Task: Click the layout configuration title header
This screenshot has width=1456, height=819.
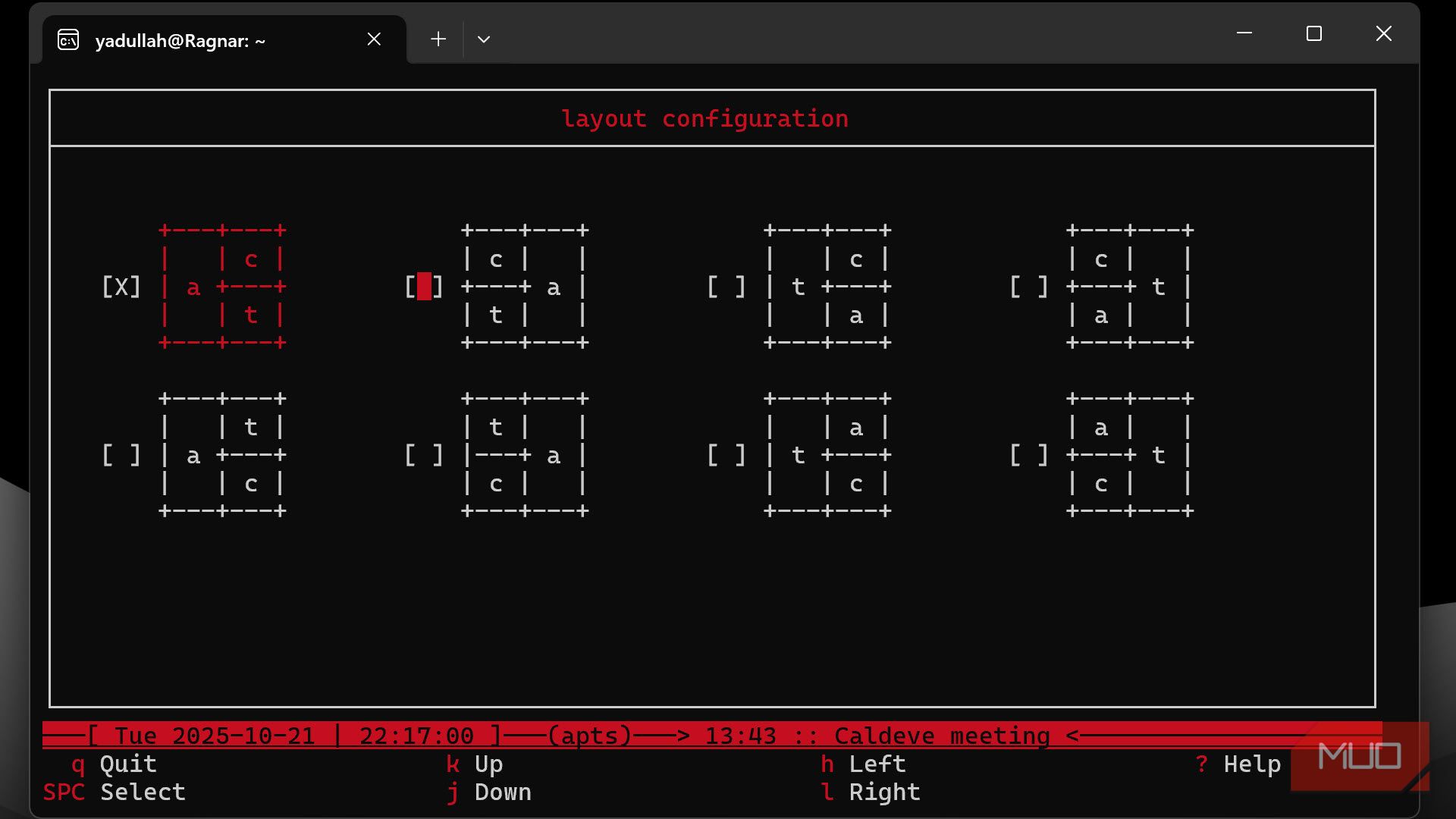Action: pos(704,118)
